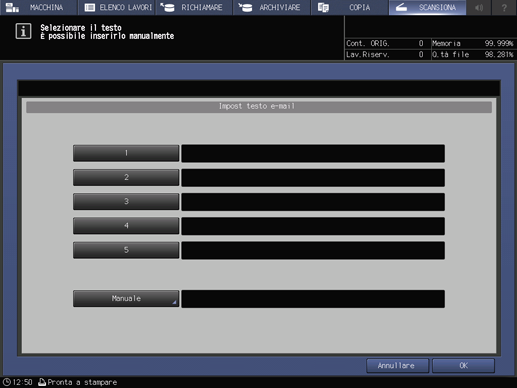Image resolution: width=517 pixels, height=388 pixels.
Task: Switch to ELENCO LAVORI tab
Action: pyautogui.click(x=116, y=7)
